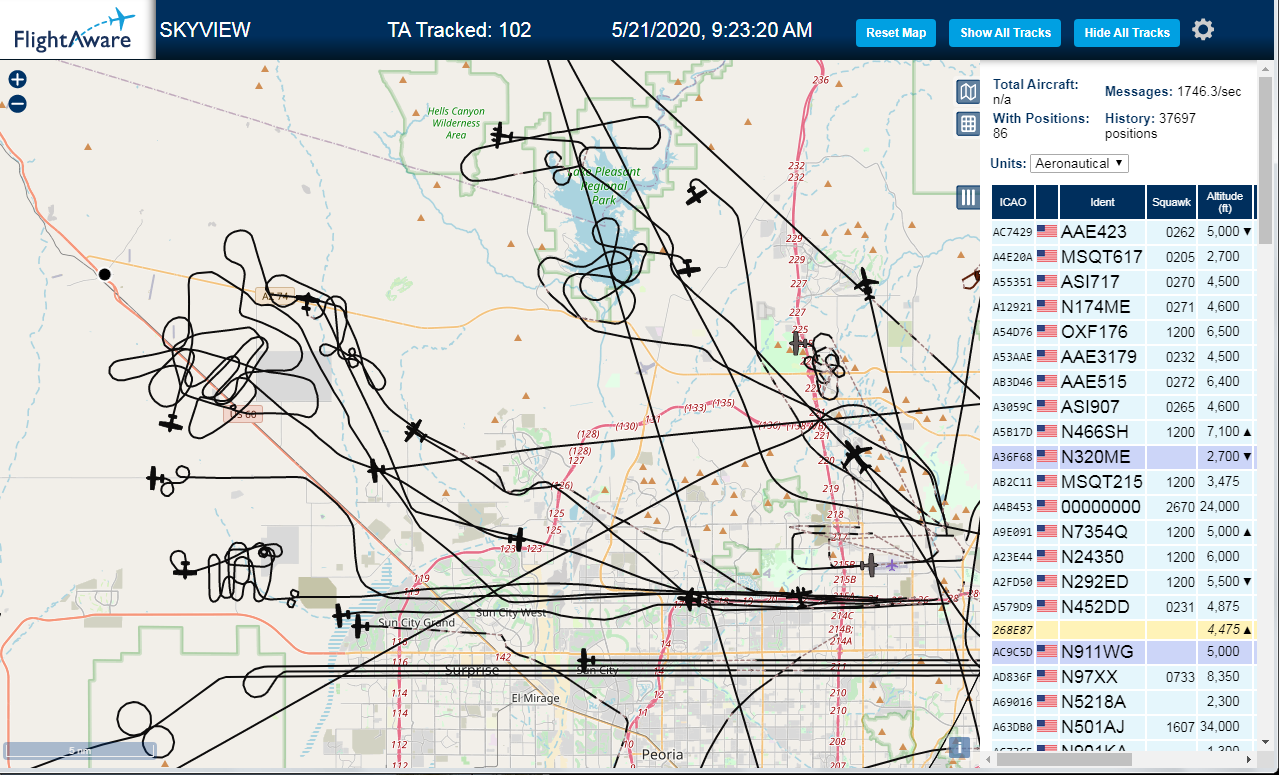
Task: Select the N174ME aircraft row
Action: tap(1123, 307)
